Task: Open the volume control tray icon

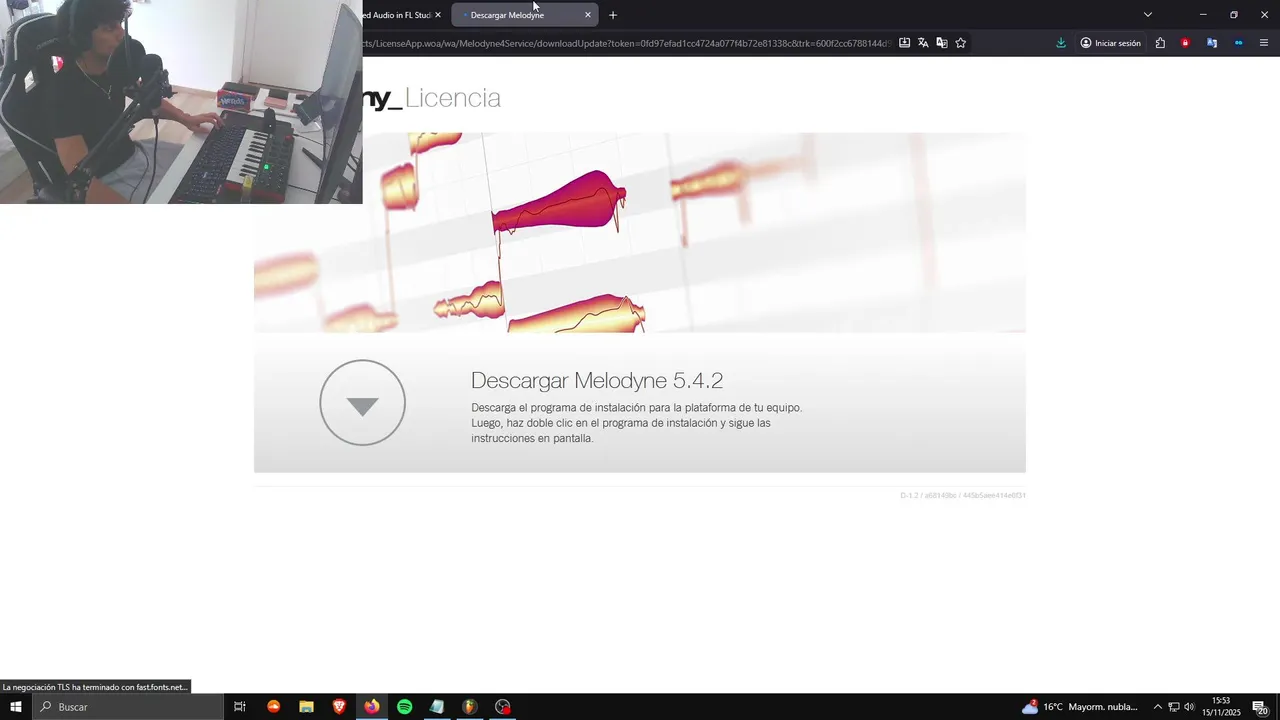Action: [1190, 707]
